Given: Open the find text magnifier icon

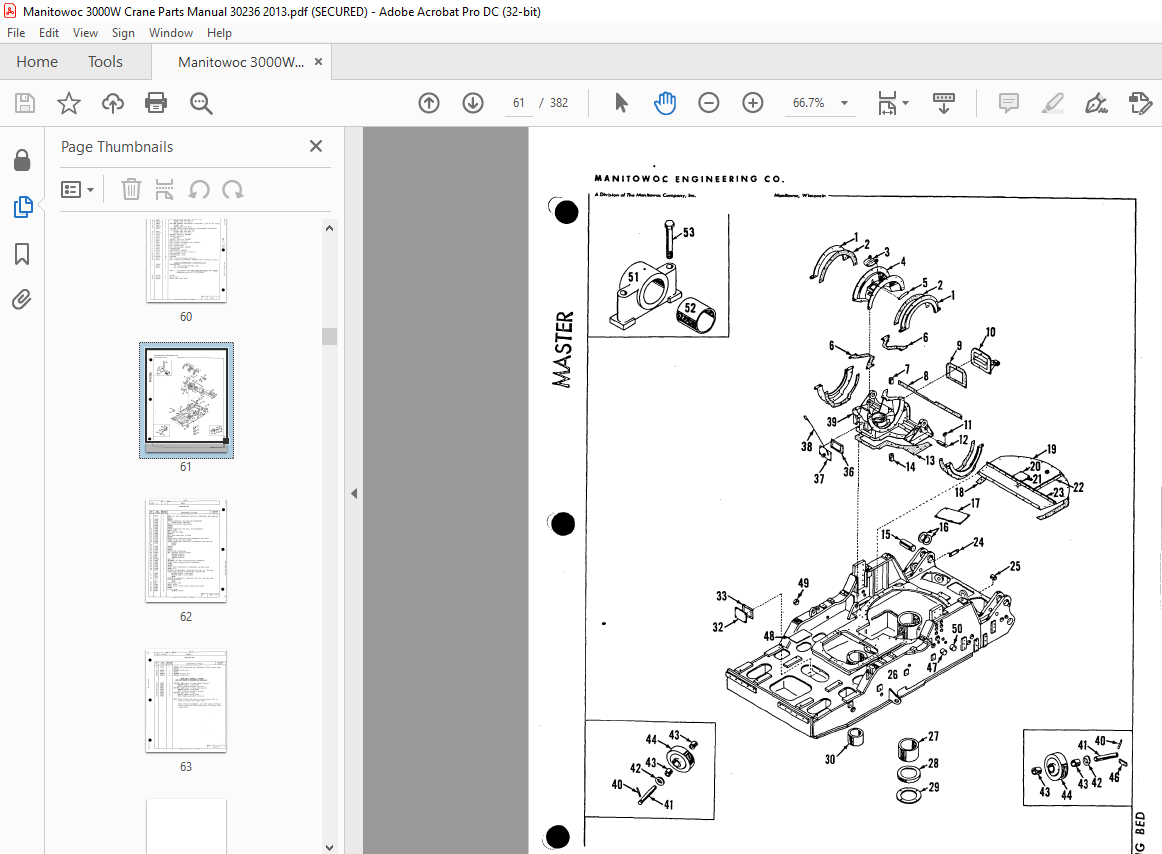Looking at the screenshot, I should pos(201,103).
